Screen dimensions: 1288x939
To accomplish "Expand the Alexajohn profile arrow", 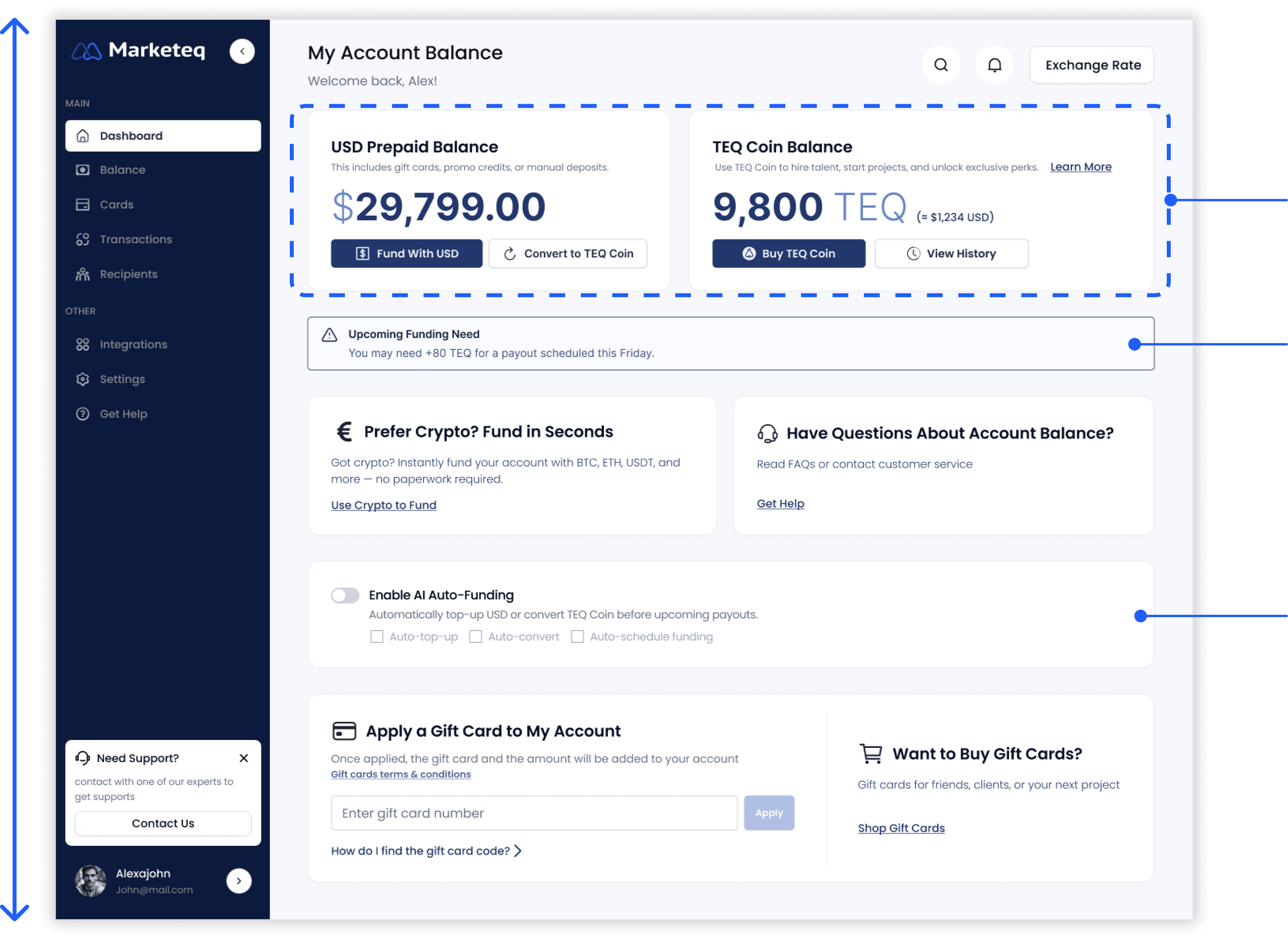I will (239, 881).
